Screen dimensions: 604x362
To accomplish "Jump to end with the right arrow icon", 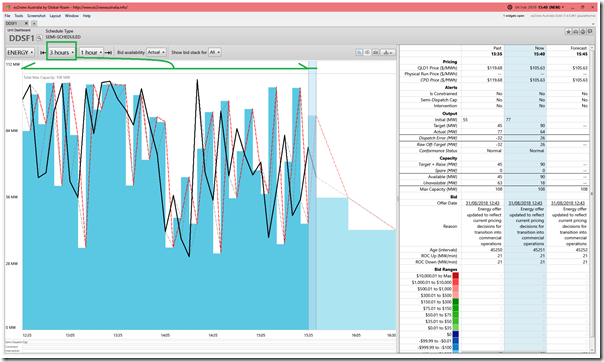I will coord(109,52).
